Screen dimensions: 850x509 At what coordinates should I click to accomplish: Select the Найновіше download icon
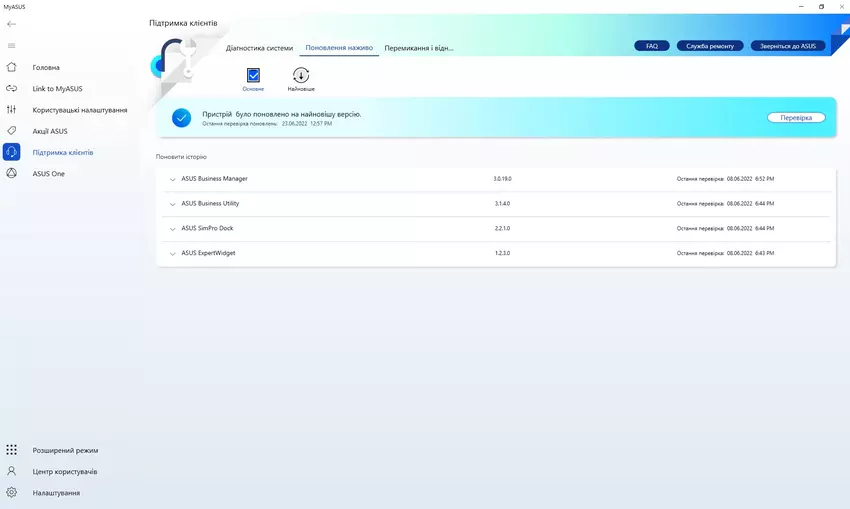(301, 75)
